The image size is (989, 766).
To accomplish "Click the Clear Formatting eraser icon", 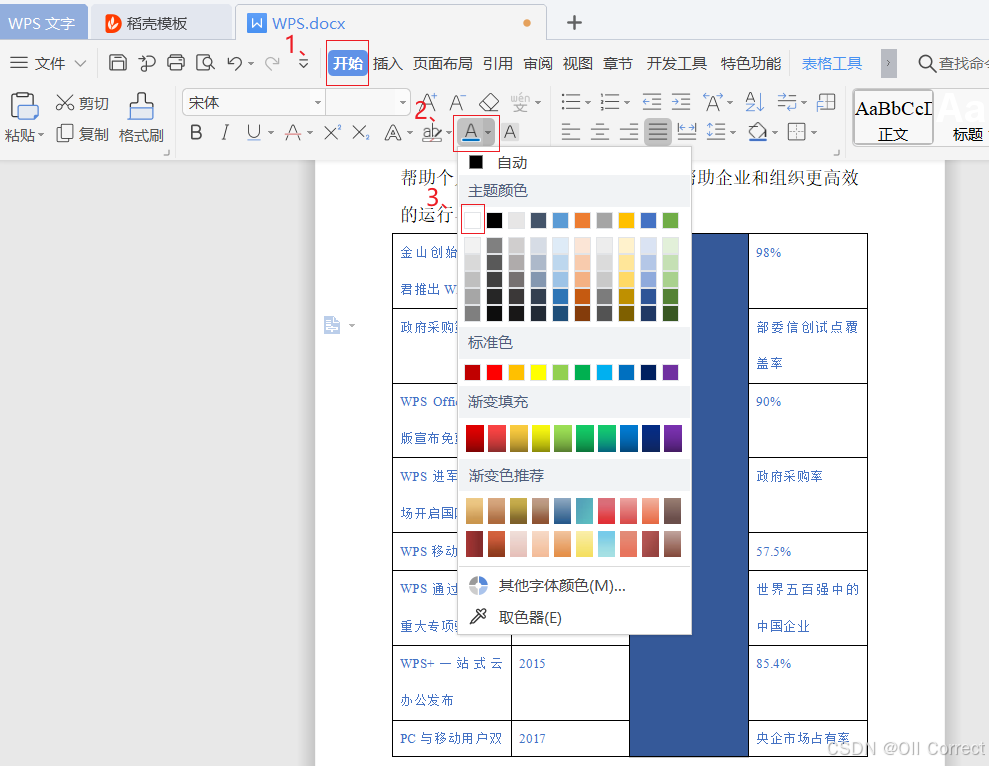I will click(x=489, y=102).
